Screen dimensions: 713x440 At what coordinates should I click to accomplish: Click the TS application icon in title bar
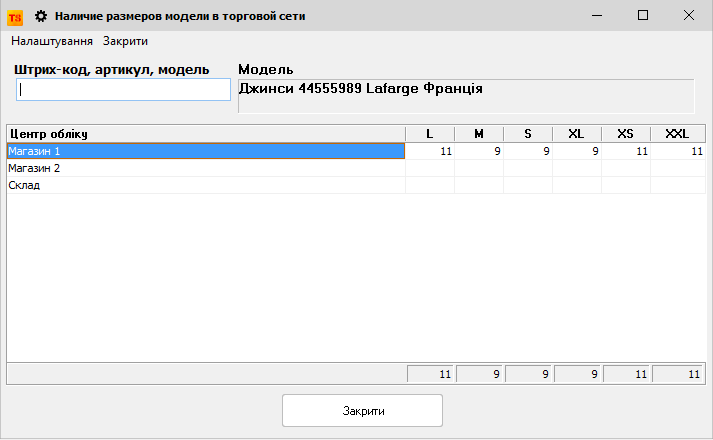pos(15,16)
